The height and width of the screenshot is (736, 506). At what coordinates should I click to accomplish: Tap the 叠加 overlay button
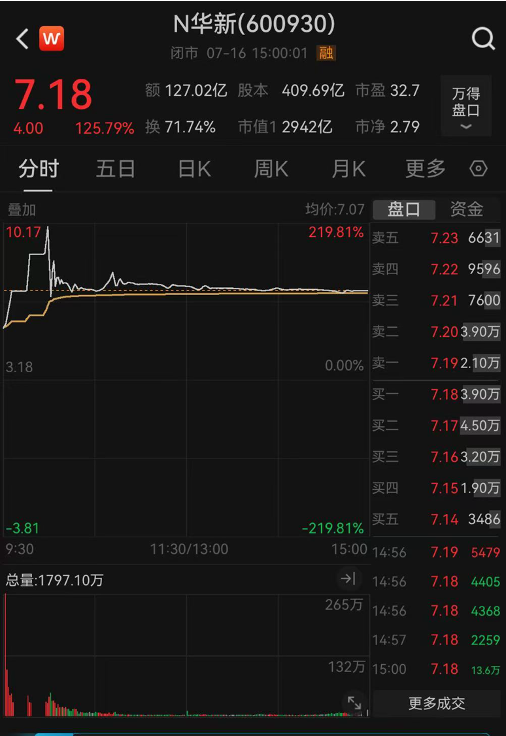click(x=22, y=209)
